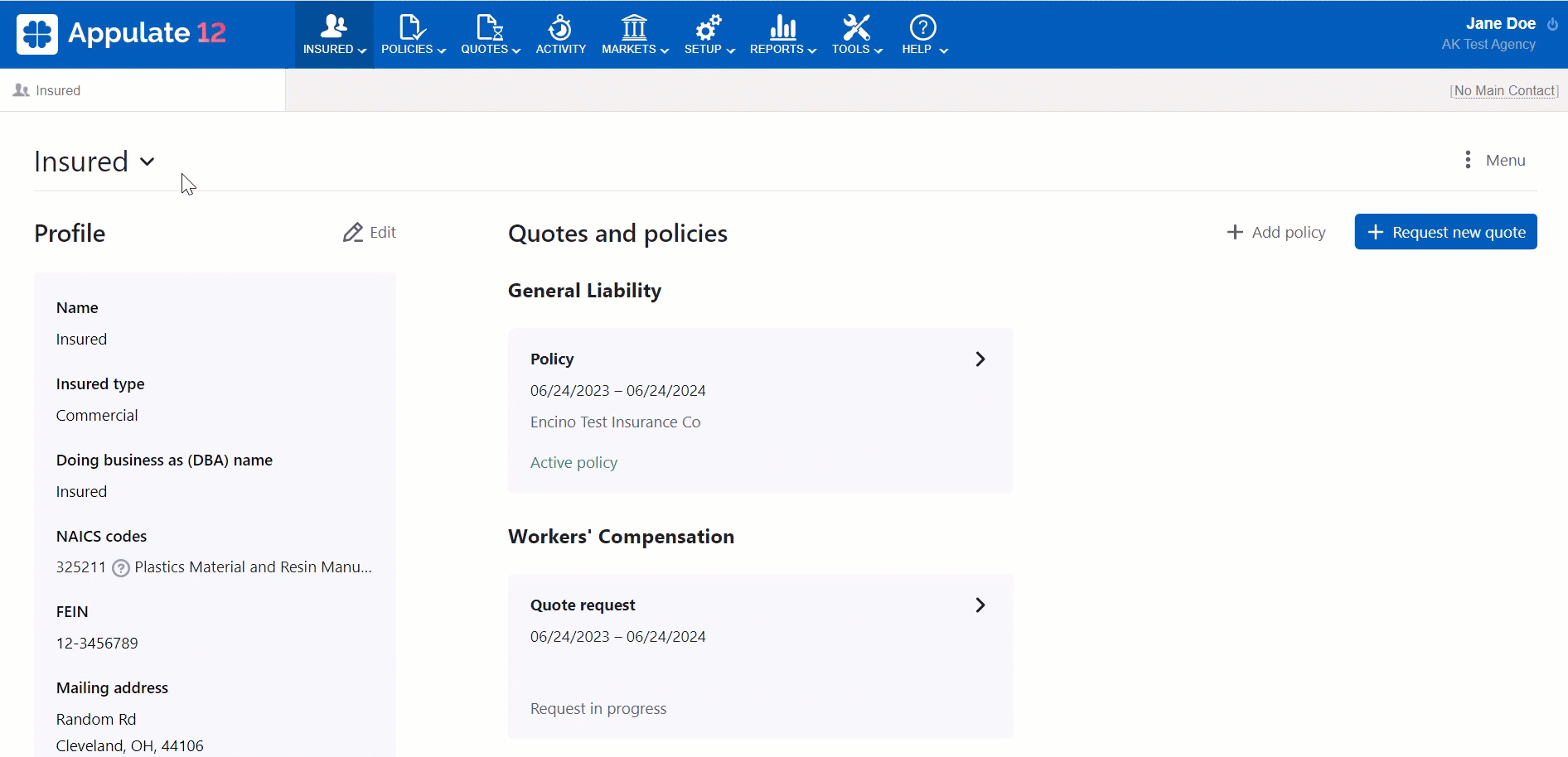Viewport: 1568px width, 757px height.
Task: Expand the Insured title dropdown chevron
Action: click(148, 162)
